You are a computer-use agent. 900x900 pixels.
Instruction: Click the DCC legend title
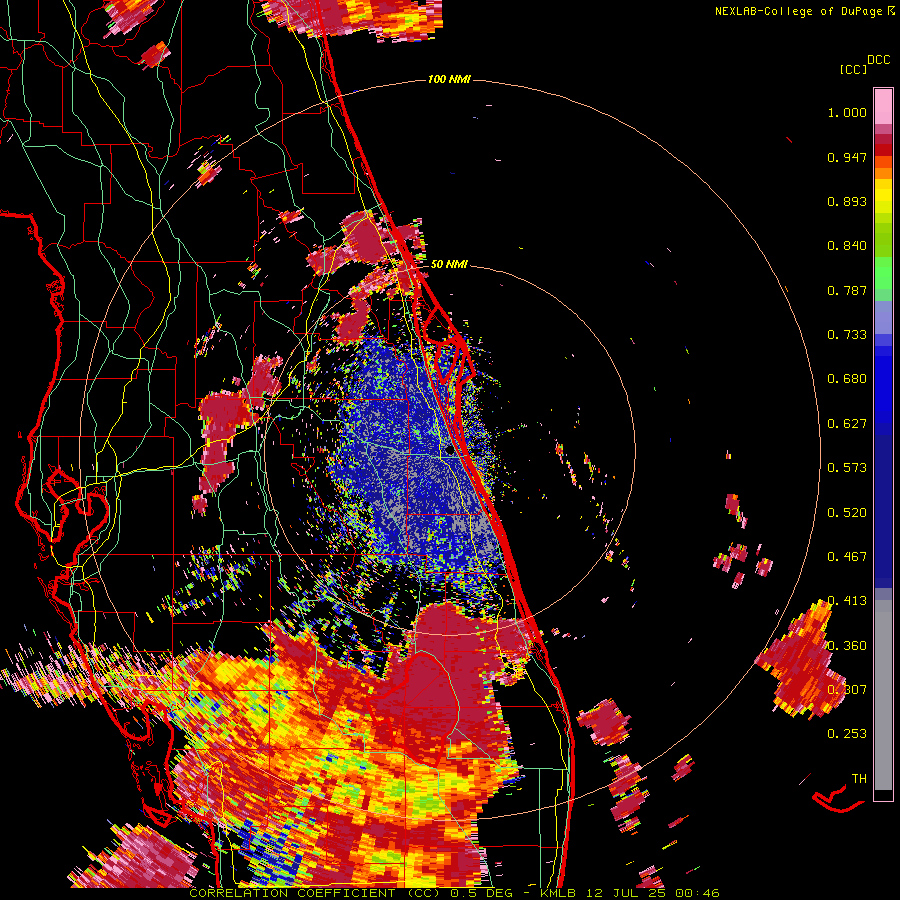click(x=879, y=60)
